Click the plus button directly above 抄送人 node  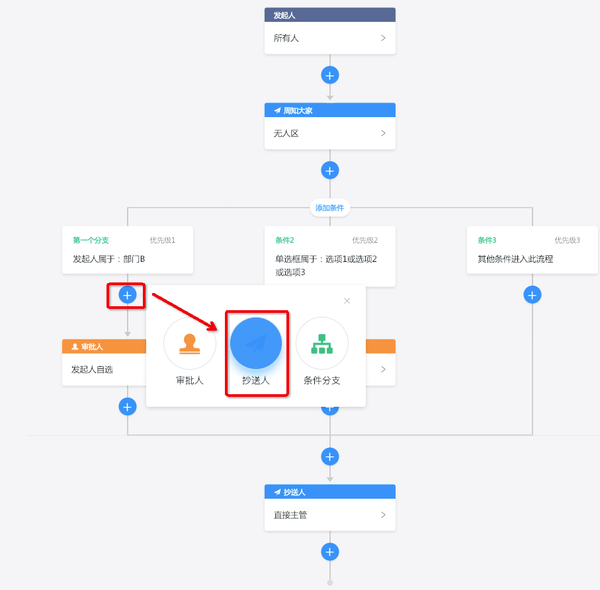[x=330, y=456]
